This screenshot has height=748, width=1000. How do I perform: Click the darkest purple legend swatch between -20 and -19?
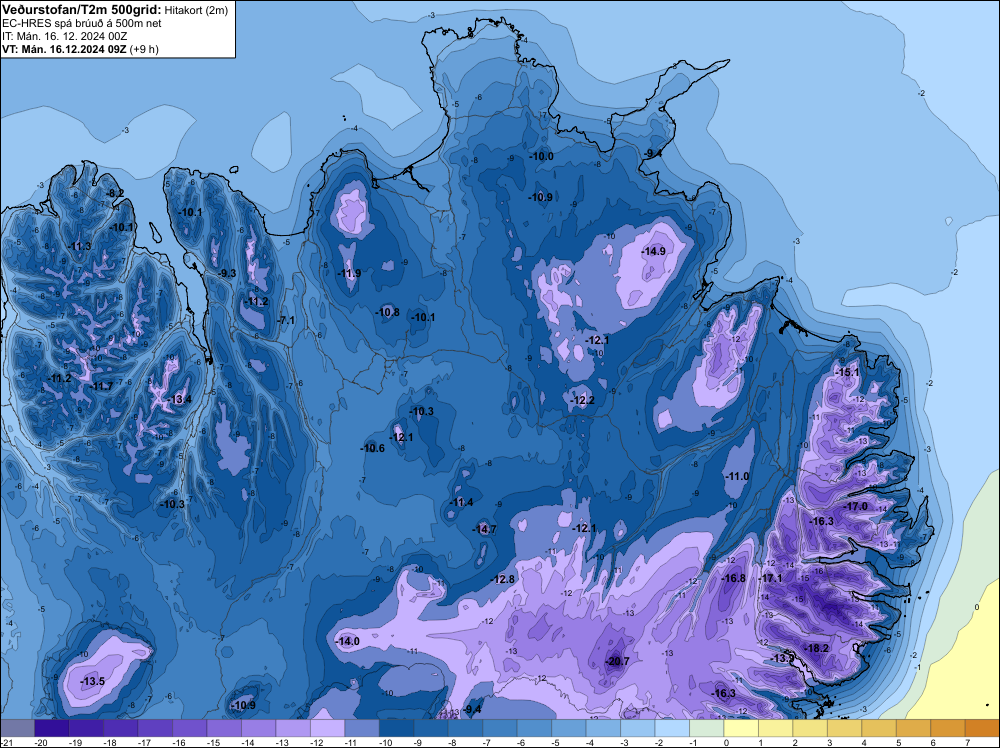(x=52, y=728)
